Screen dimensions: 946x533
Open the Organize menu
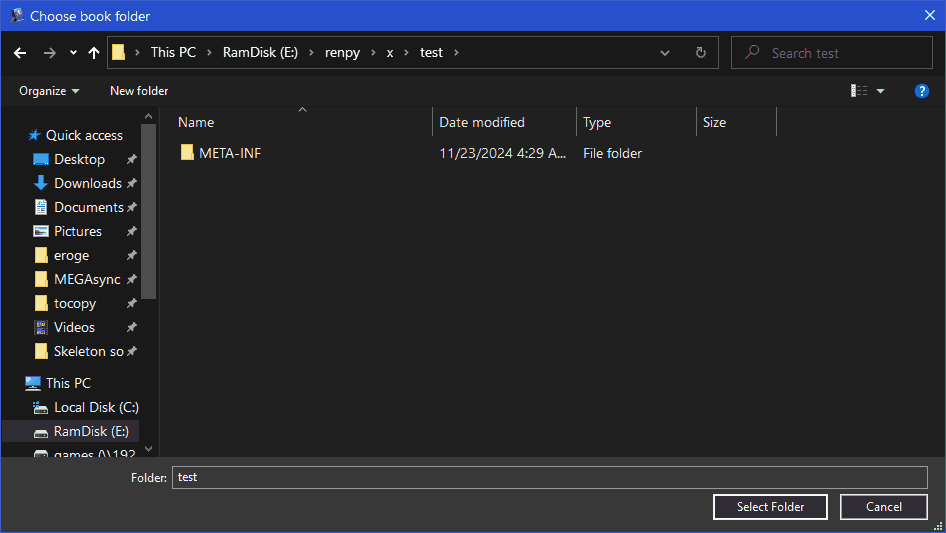tap(49, 91)
